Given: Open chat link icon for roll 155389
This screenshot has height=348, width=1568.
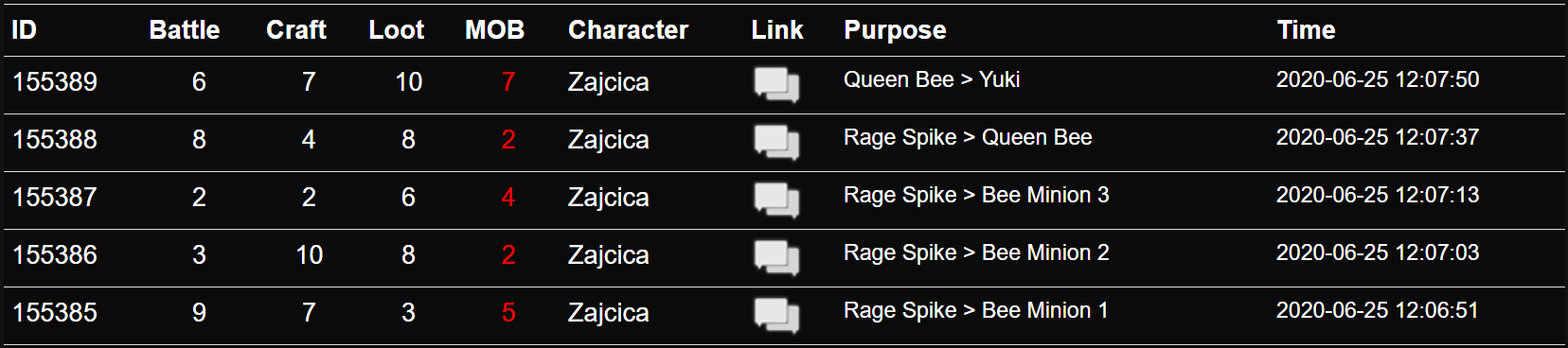Looking at the screenshot, I should pos(776,84).
